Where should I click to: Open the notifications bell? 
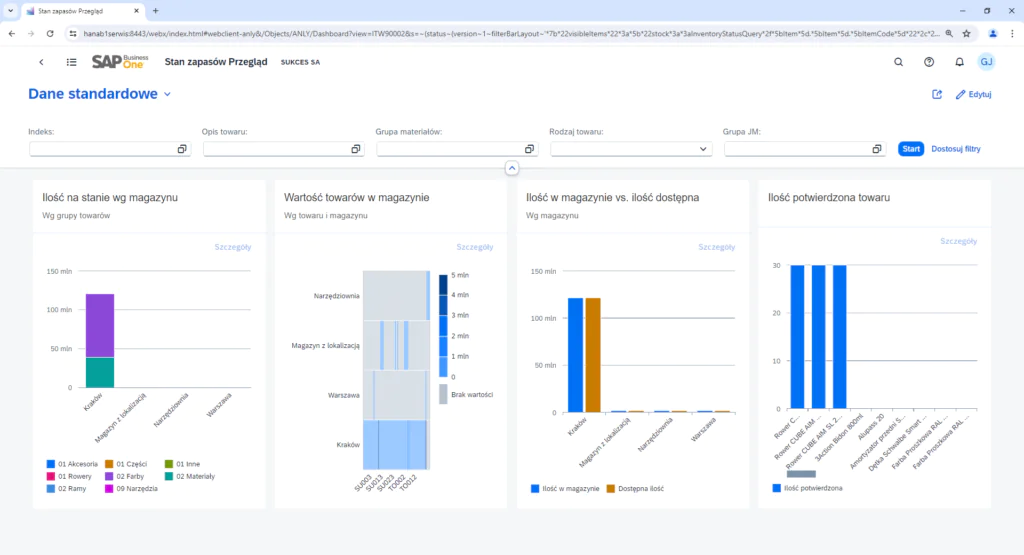(x=959, y=62)
